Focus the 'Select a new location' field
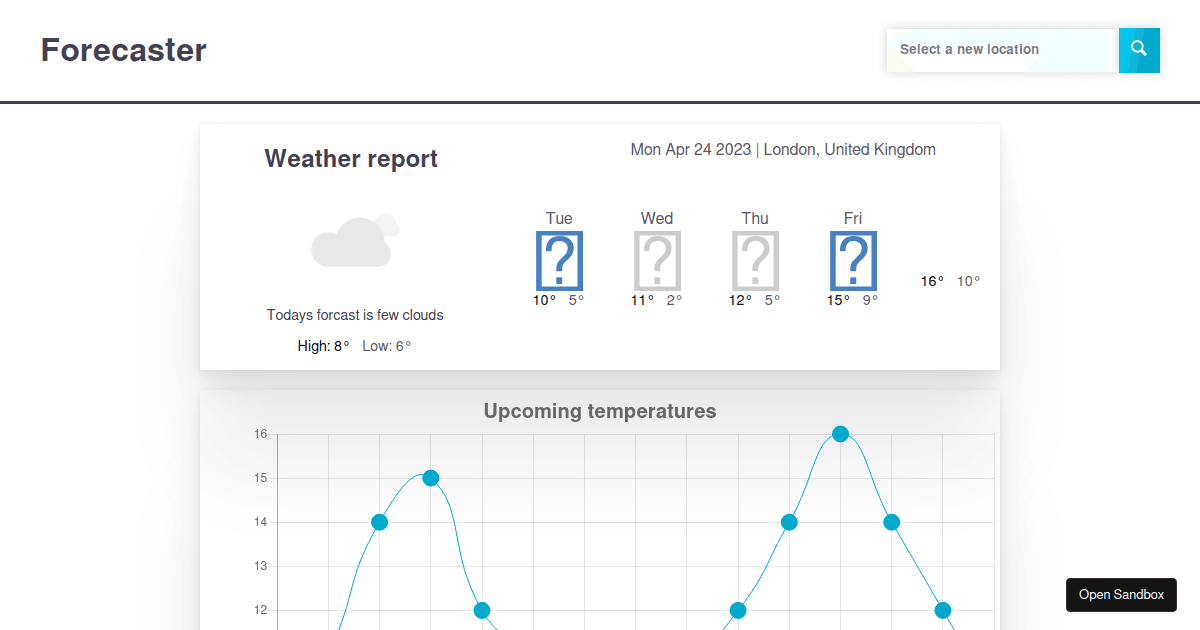 [x=1003, y=50]
